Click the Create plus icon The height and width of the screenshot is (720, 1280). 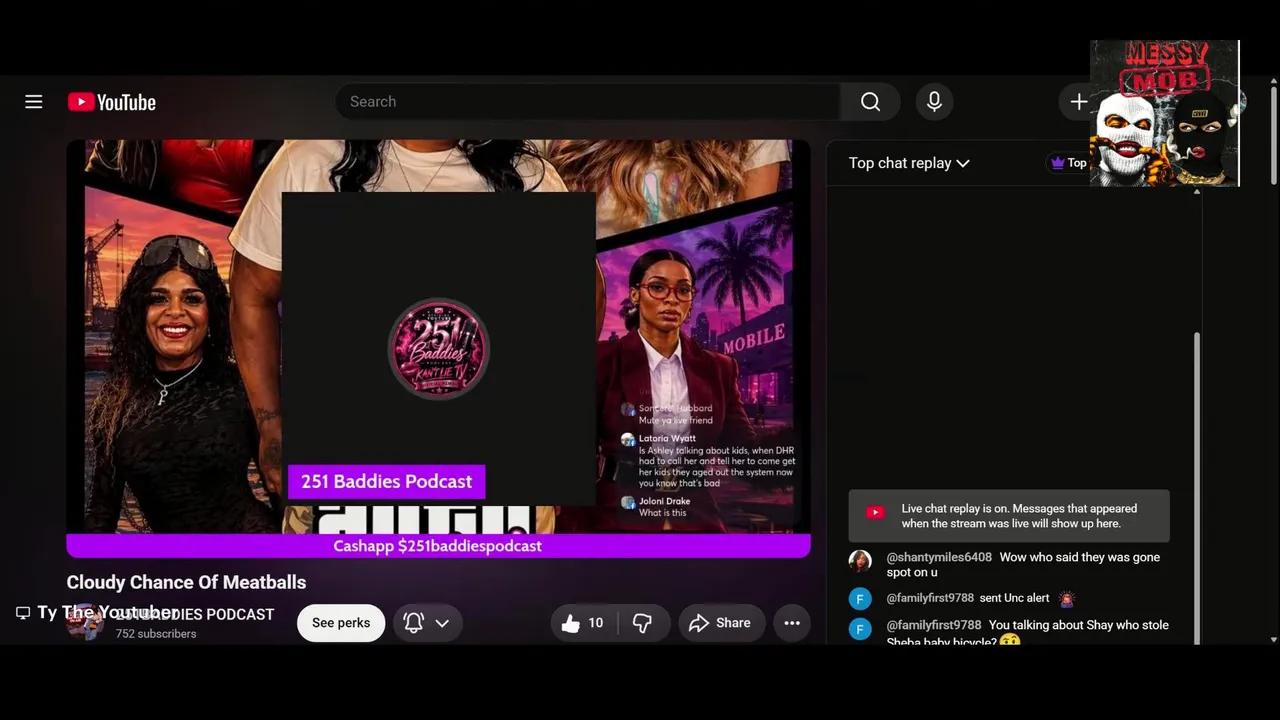pyautogui.click(x=1079, y=102)
